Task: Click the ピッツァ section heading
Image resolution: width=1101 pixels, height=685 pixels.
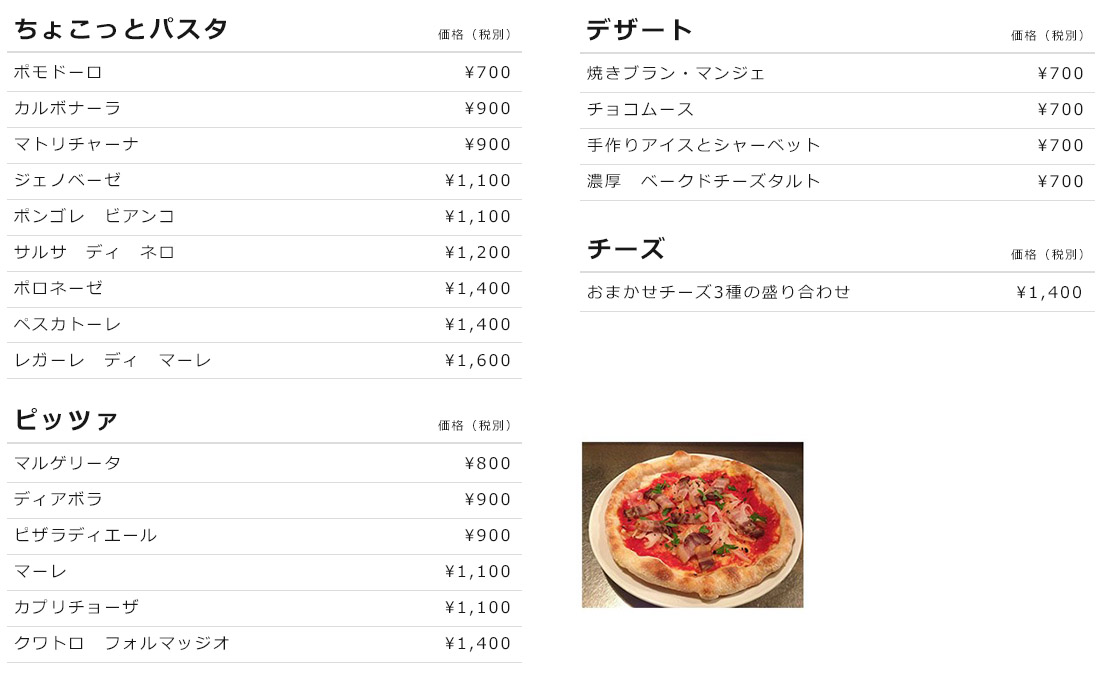Action: [66, 420]
